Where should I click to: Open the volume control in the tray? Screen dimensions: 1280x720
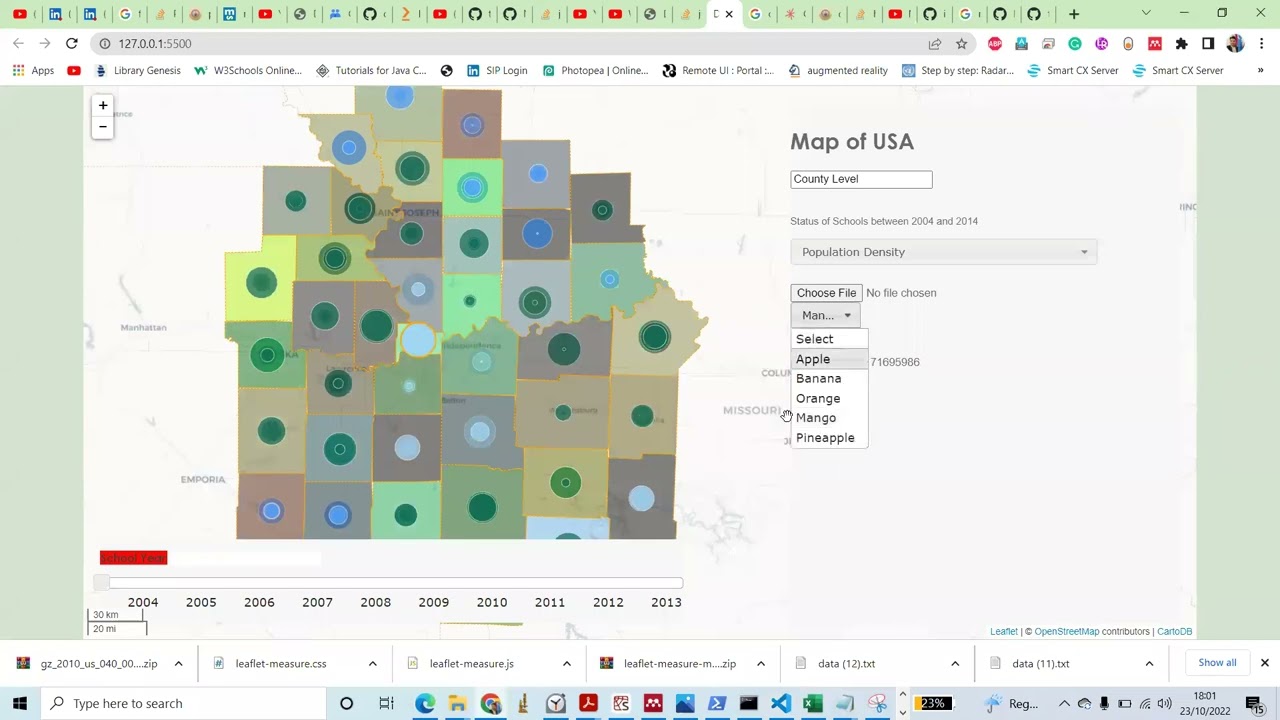pyautogui.click(x=1164, y=704)
